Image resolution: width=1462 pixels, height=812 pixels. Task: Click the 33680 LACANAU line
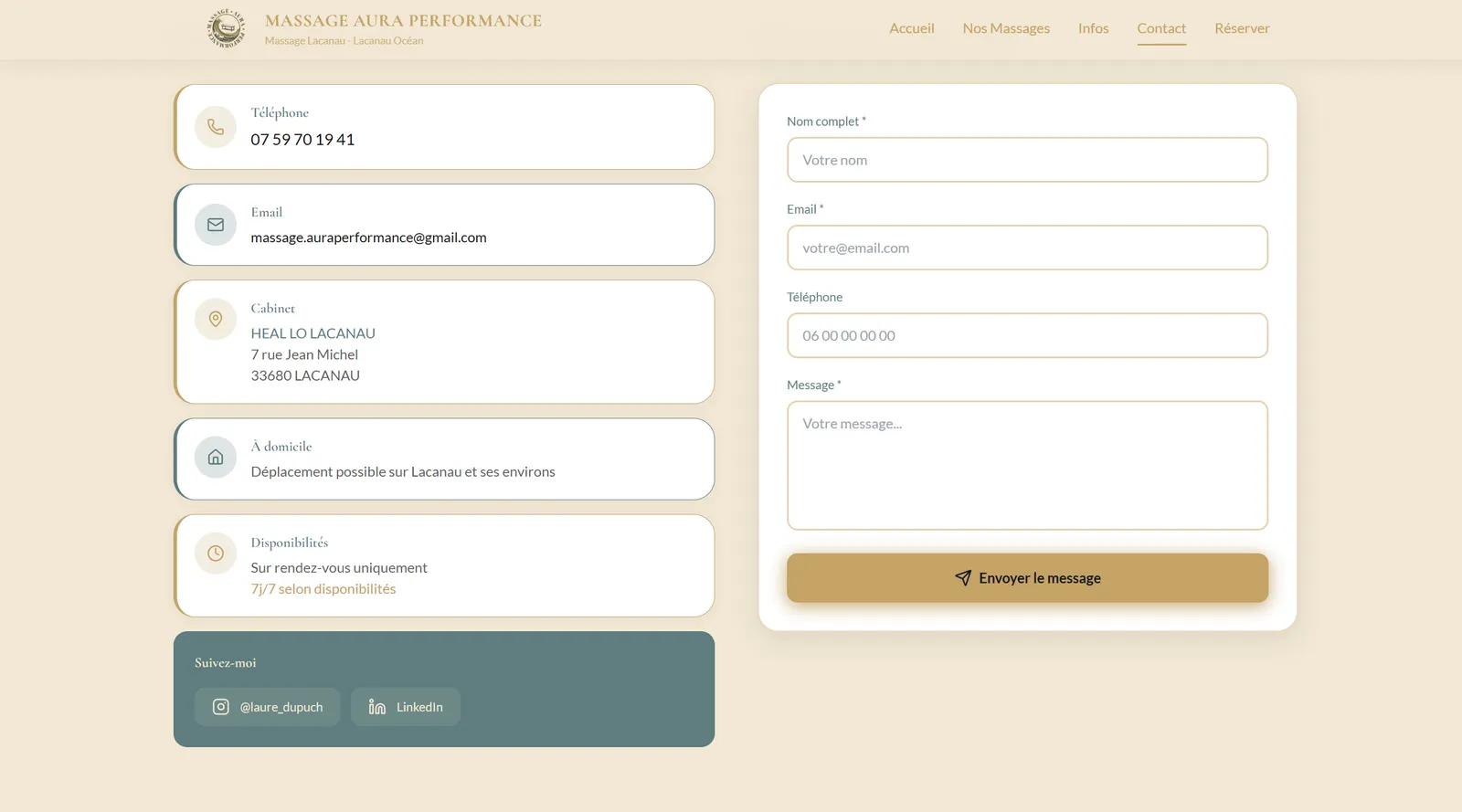point(305,375)
